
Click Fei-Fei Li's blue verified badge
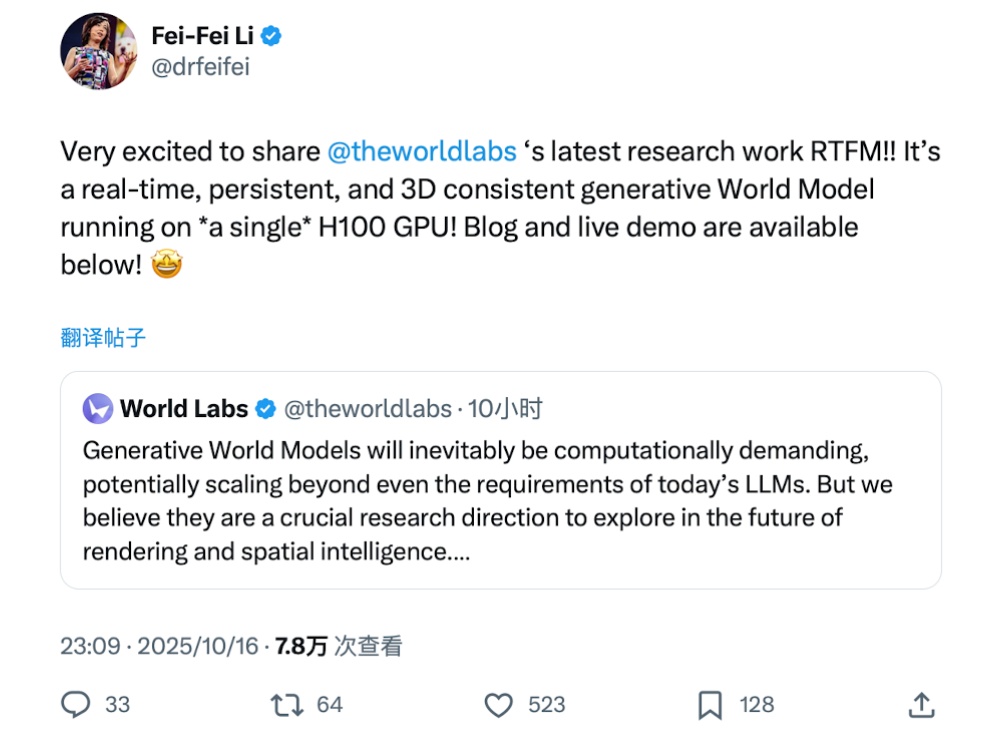[271, 37]
